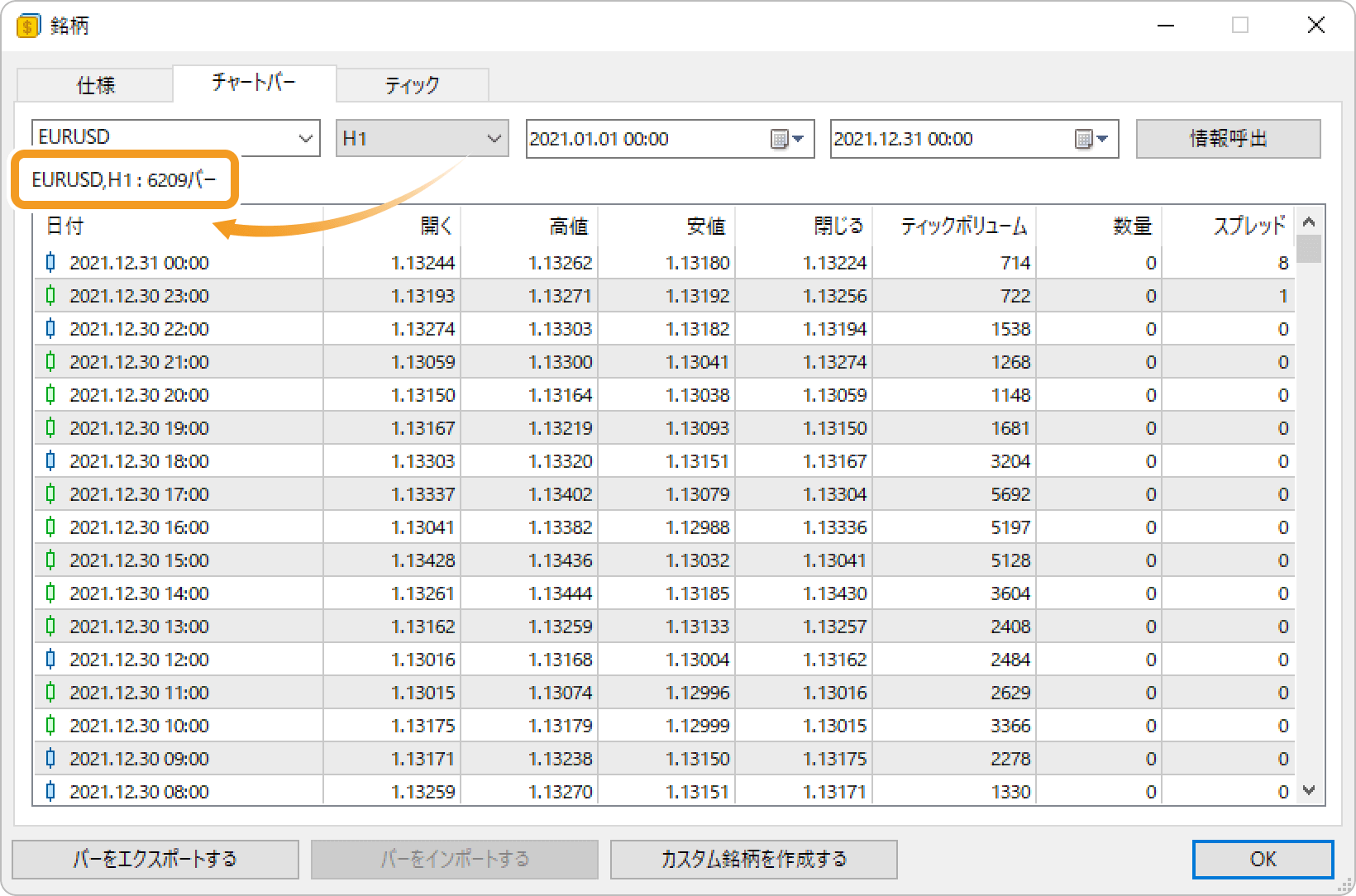The height and width of the screenshot is (896, 1356).
Task: Select the date cell 2021.12.31 00:00
Action: click(x=139, y=263)
